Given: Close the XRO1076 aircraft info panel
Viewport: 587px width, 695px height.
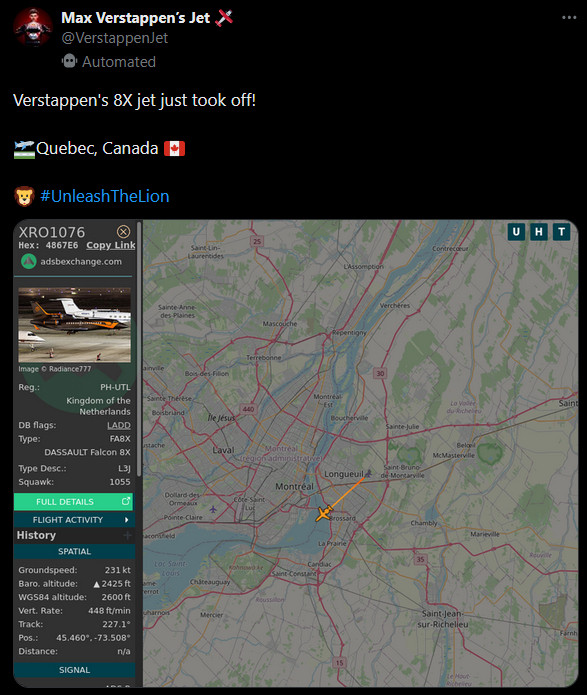Looking at the screenshot, I should tap(123, 231).
